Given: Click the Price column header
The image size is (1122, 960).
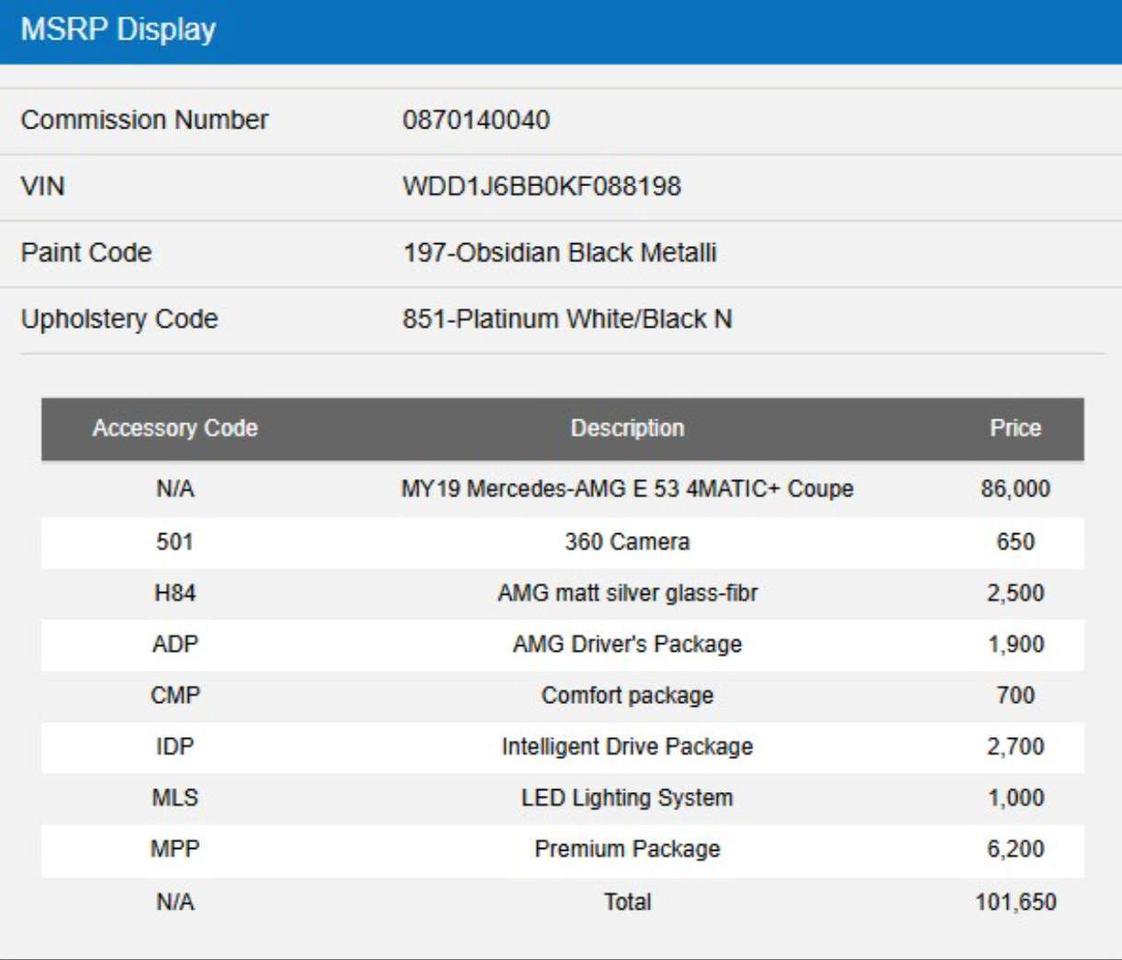Looking at the screenshot, I should click(x=1015, y=428).
